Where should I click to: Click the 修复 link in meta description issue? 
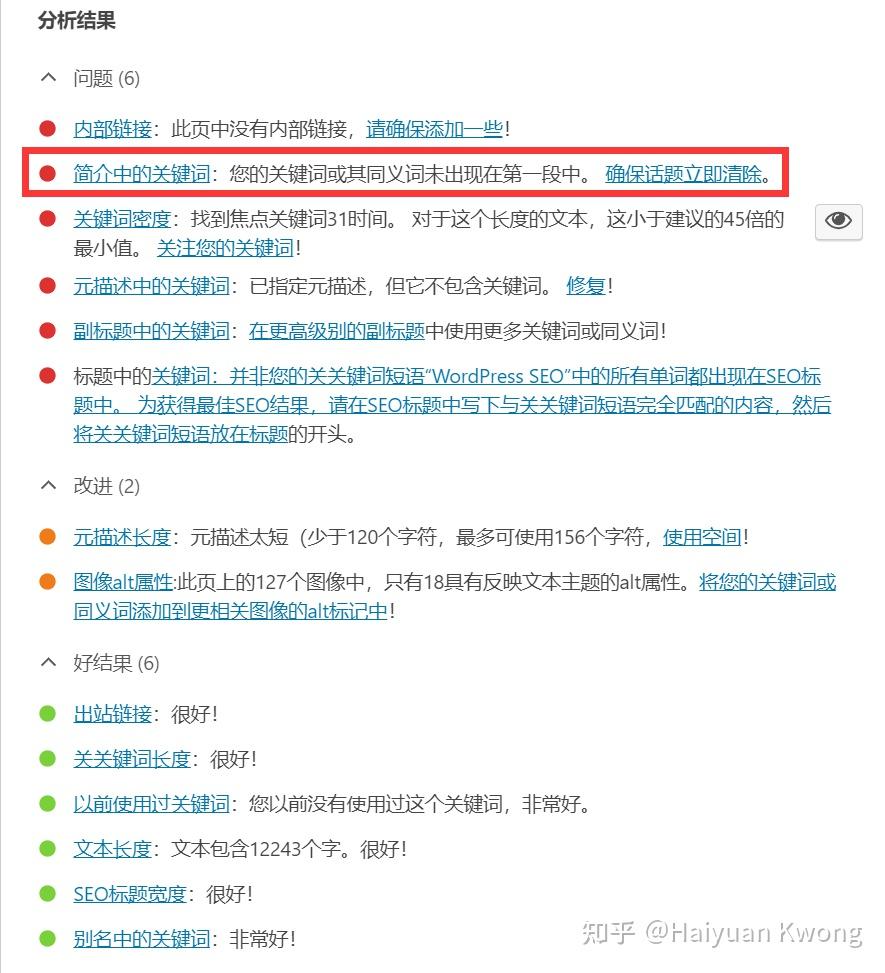click(586, 286)
